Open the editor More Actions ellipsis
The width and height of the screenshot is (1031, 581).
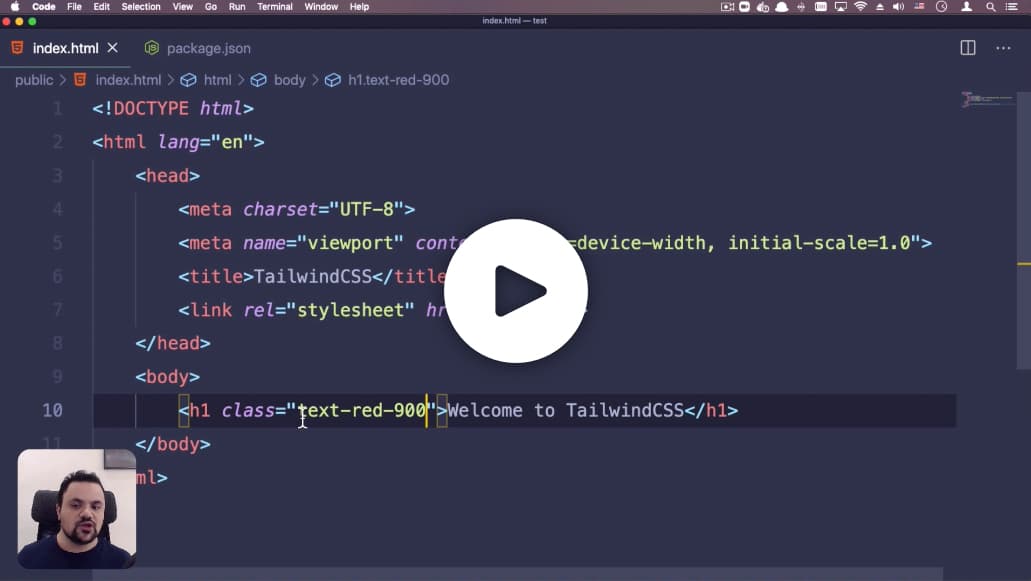coord(1003,48)
